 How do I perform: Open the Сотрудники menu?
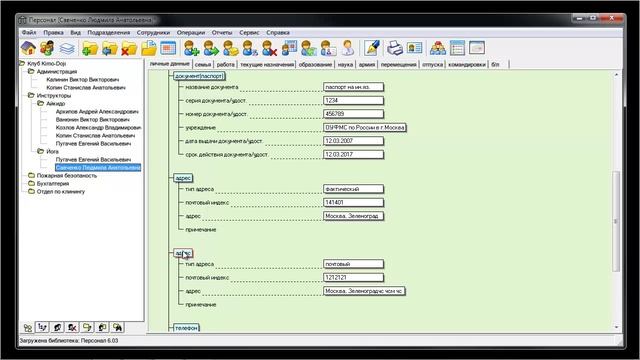pos(153,32)
